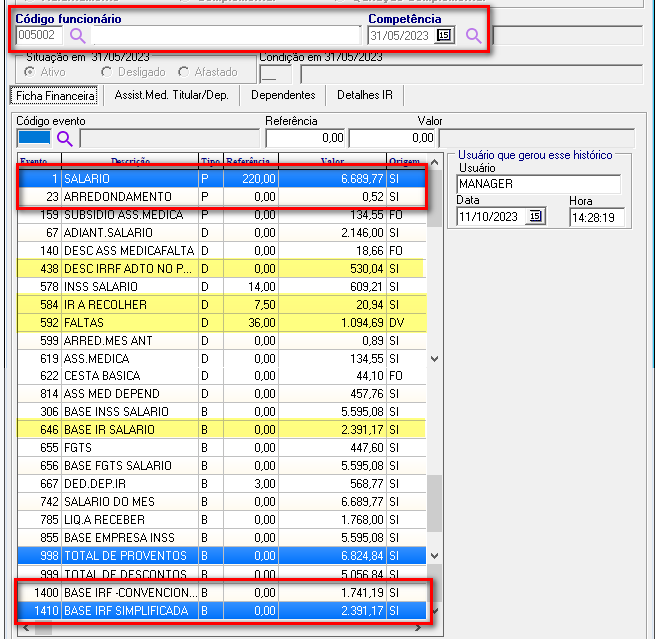
Task: Select the ADIANT.SALARIO row
Action: click(221, 233)
